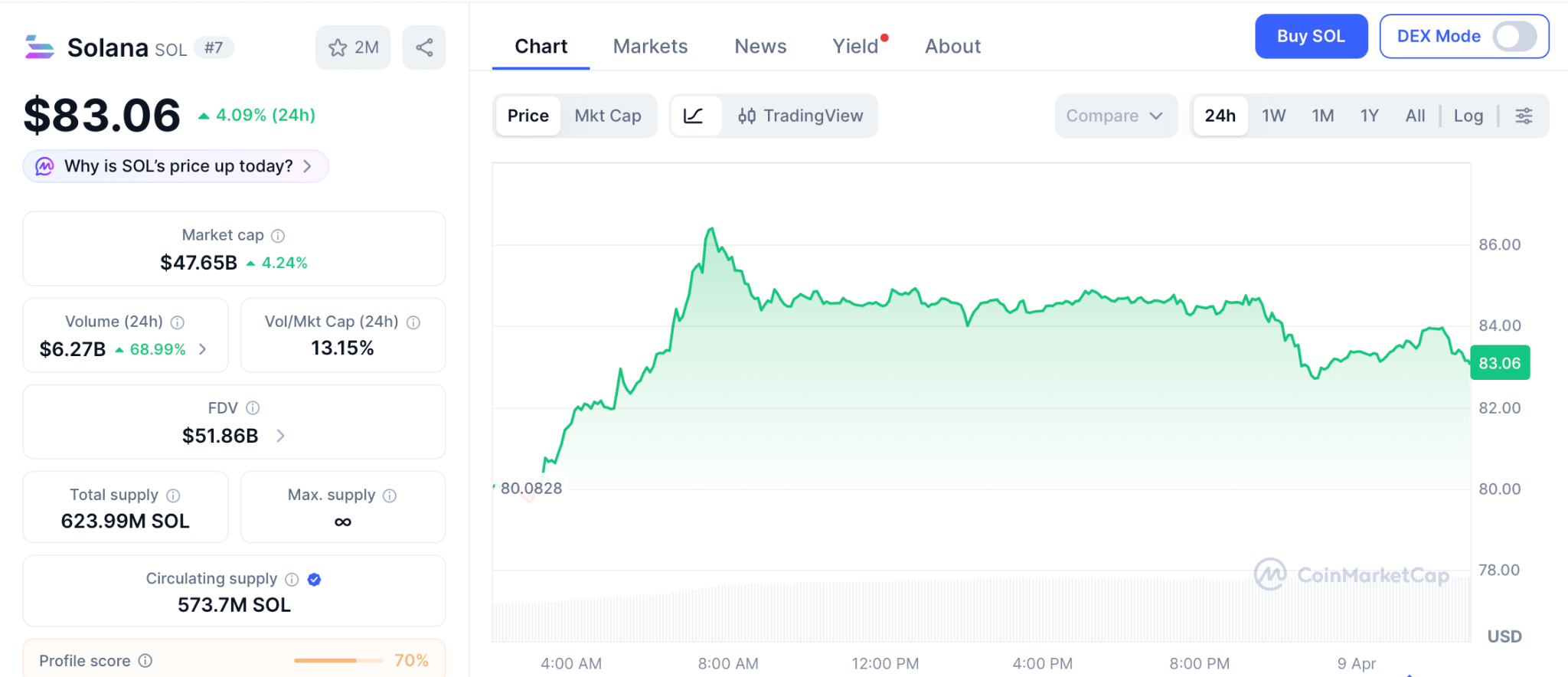Select the 1W time range
Image resolution: width=1568 pixels, height=677 pixels.
1273,116
